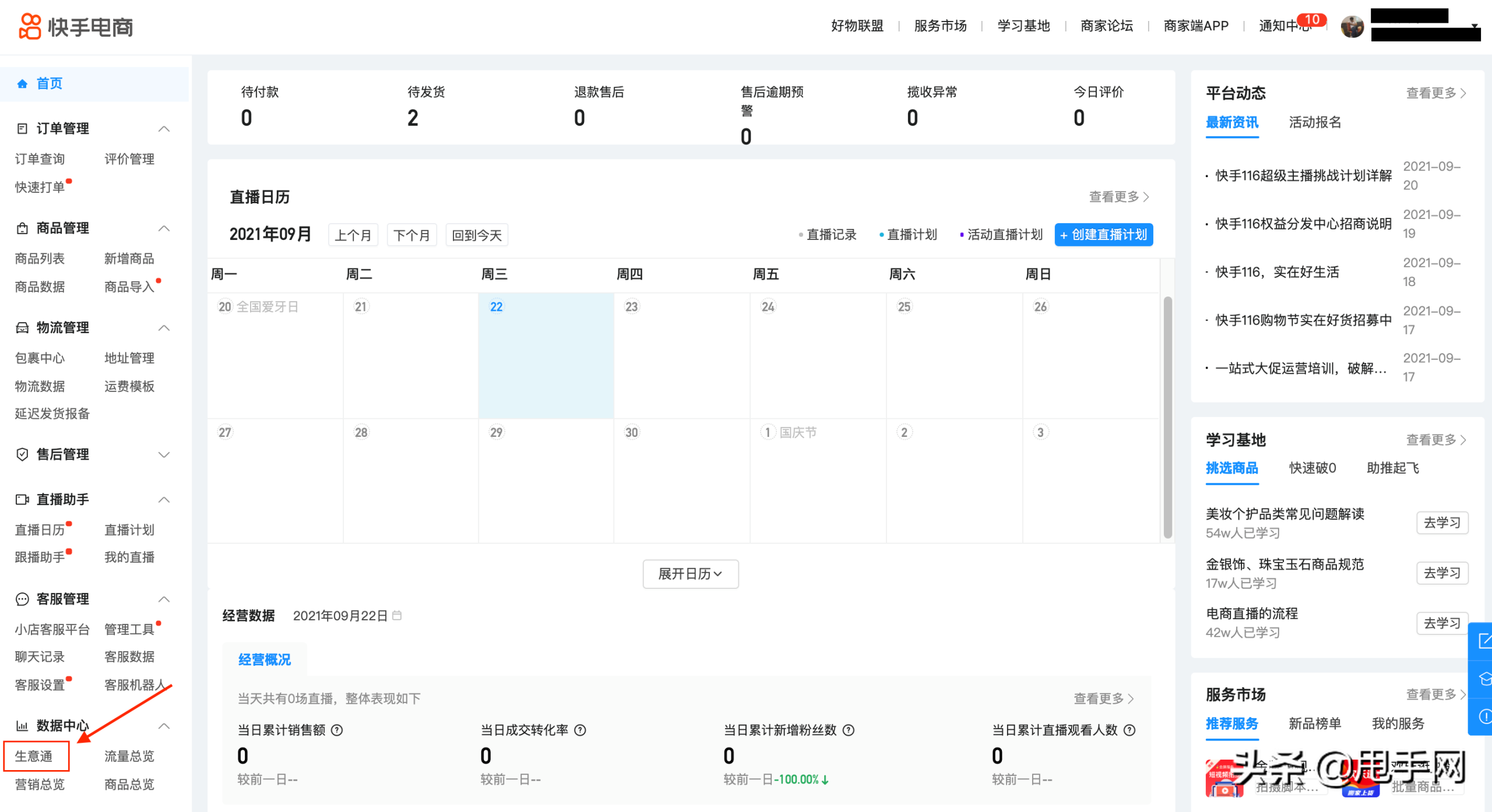Click 去学习 for 金银饰、珠宝玉石商品规范
The height and width of the screenshot is (812, 1492).
1442,573
